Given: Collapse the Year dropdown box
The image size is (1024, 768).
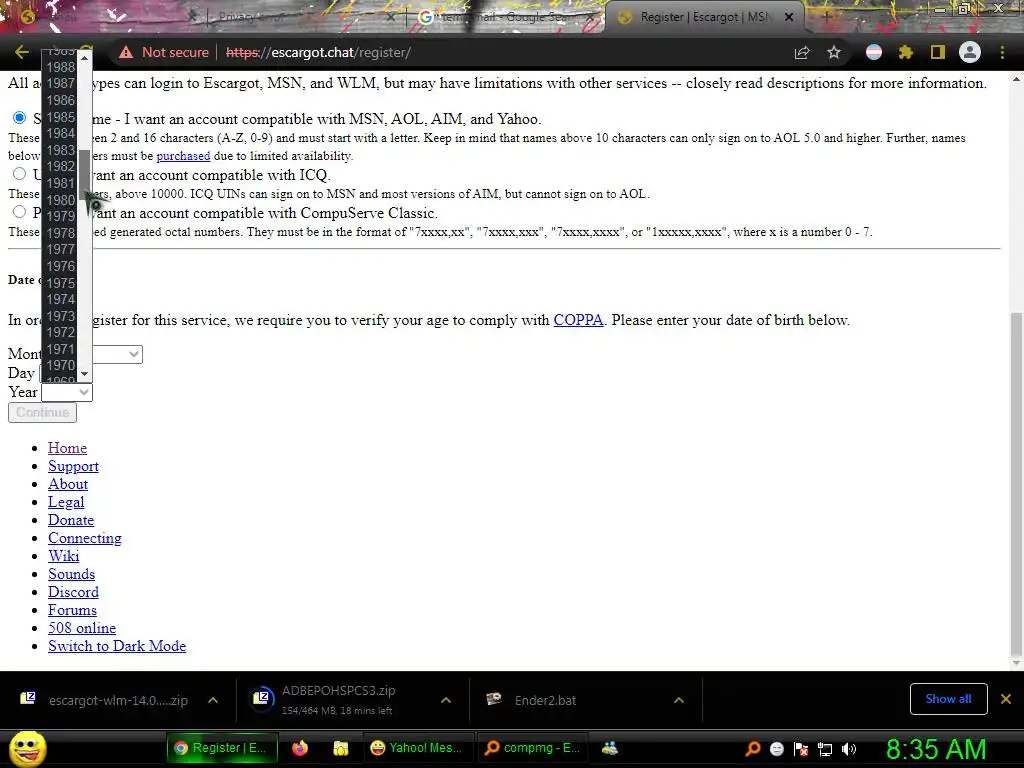Looking at the screenshot, I should coord(67,392).
